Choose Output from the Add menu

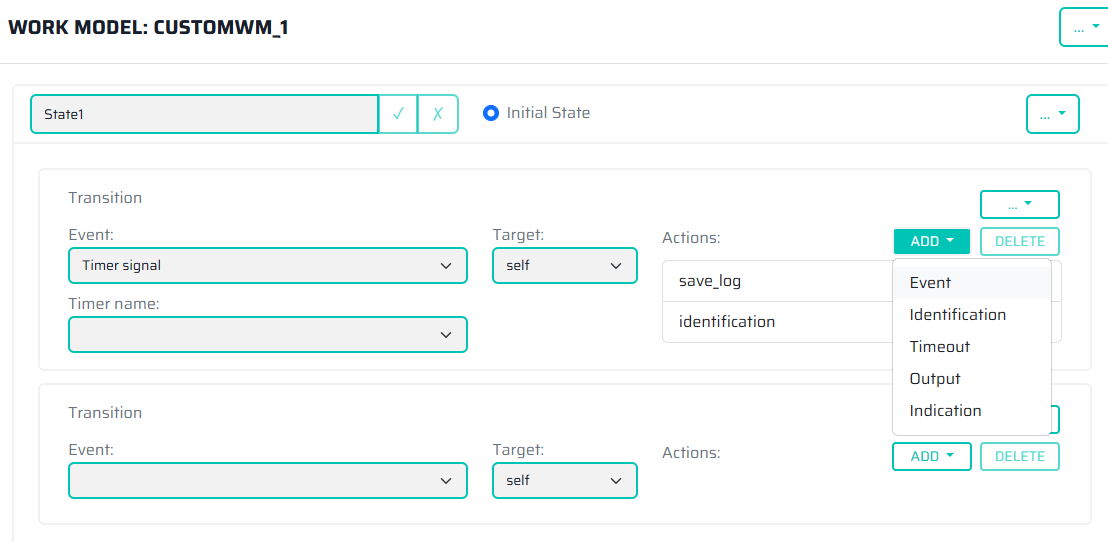coord(934,379)
